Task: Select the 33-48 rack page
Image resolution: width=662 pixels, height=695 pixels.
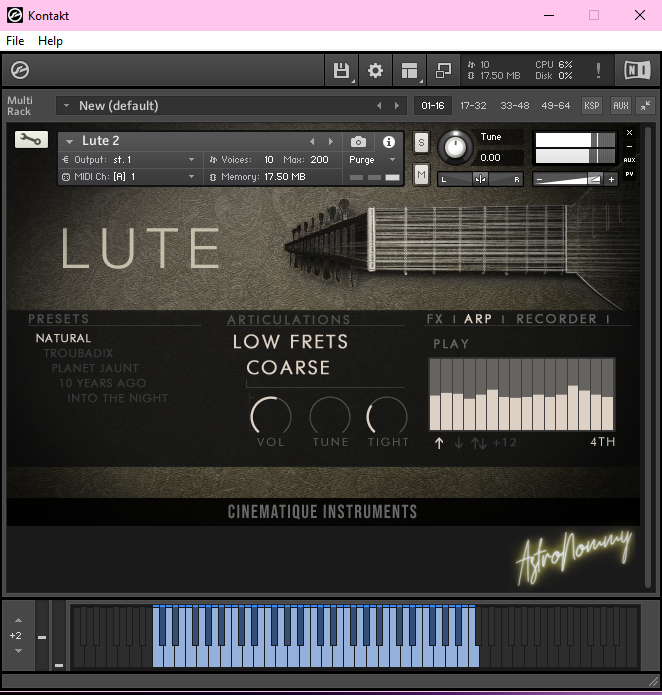Action: pyautogui.click(x=514, y=105)
